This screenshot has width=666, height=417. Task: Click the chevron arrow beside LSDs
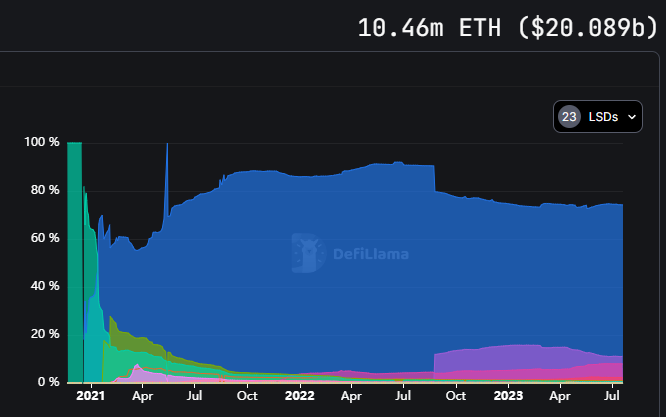(x=631, y=118)
